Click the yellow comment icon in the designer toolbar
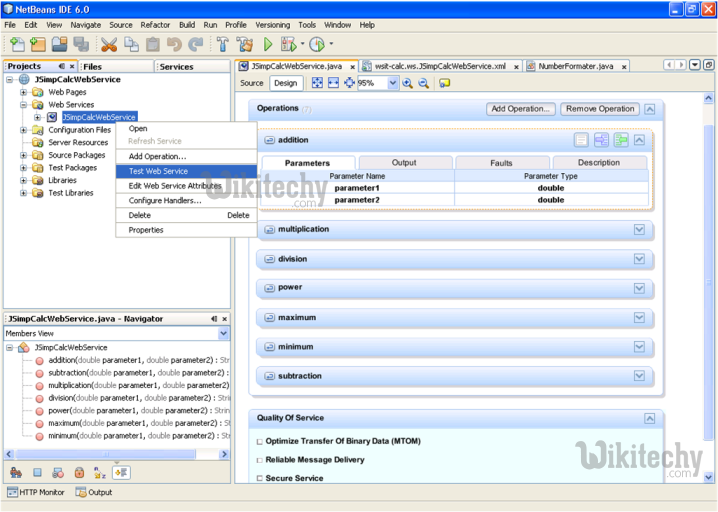The height and width of the screenshot is (512, 718). (444, 83)
